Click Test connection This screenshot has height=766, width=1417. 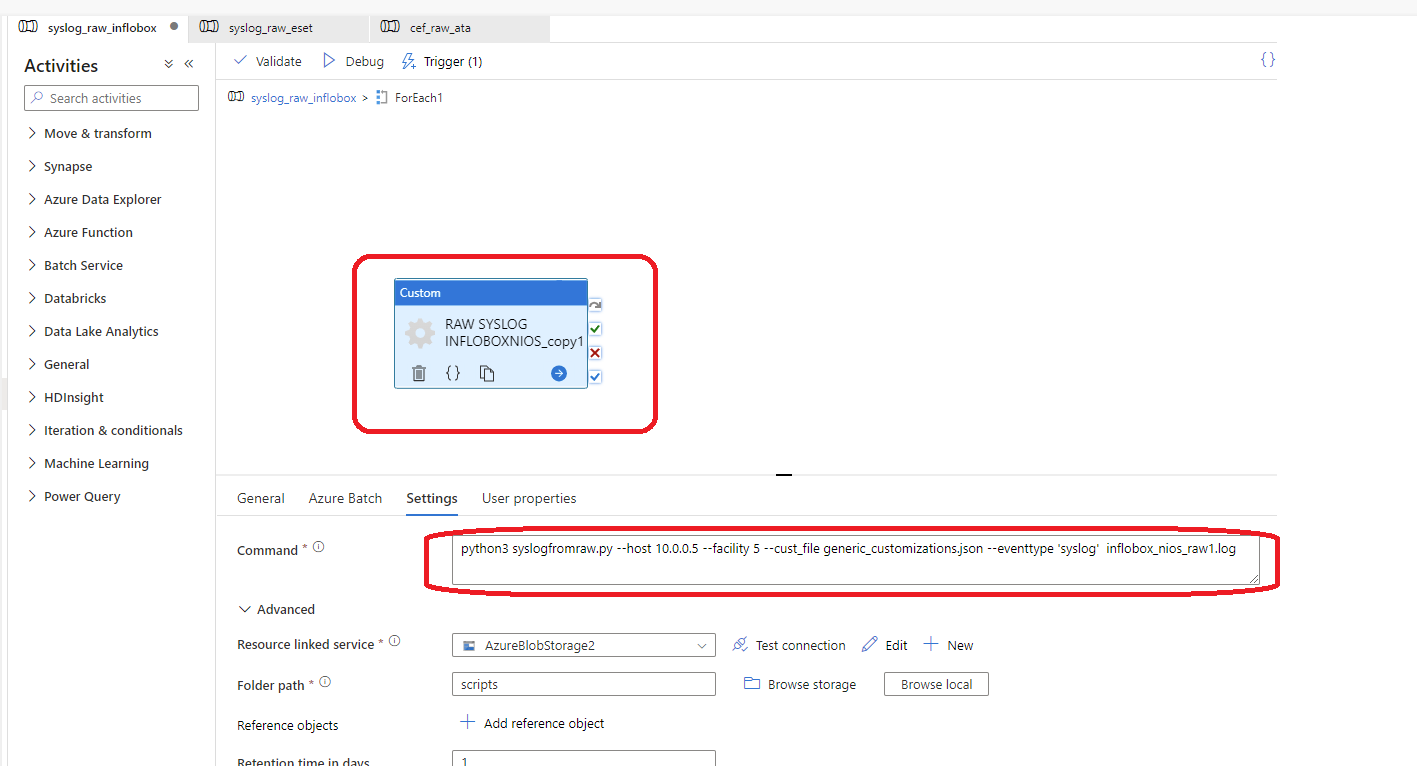click(789, 645)
